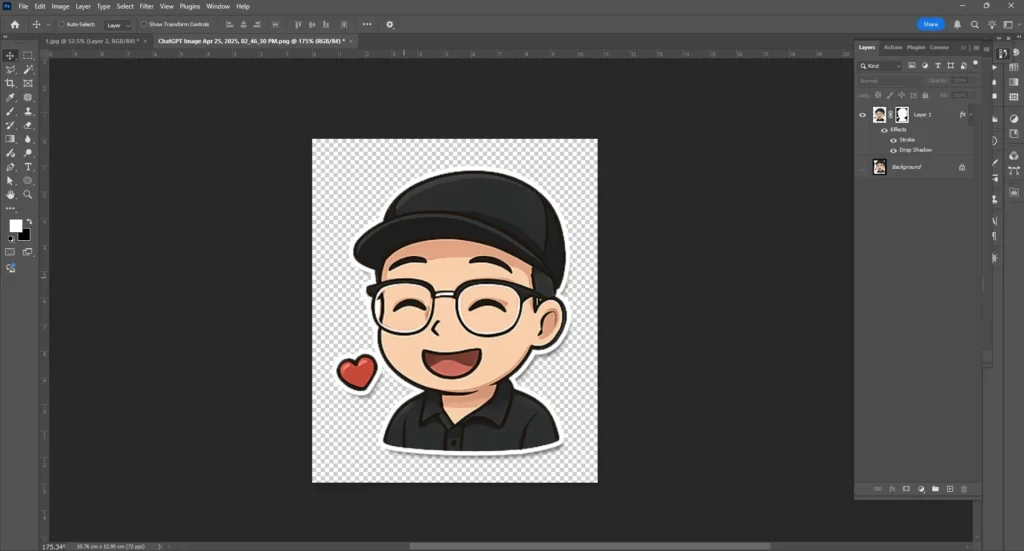Hide the Drop Shadow effect
The width and height of the screenshot is (1024, 551).
click(893, 150)
